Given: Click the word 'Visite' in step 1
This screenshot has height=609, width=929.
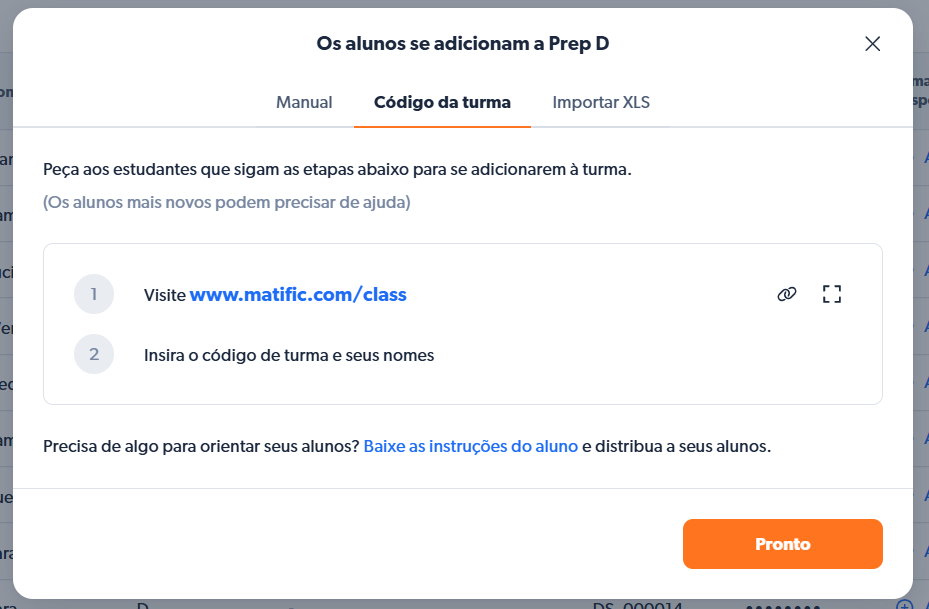Looking at the screenshot, I should coord(165,295).
